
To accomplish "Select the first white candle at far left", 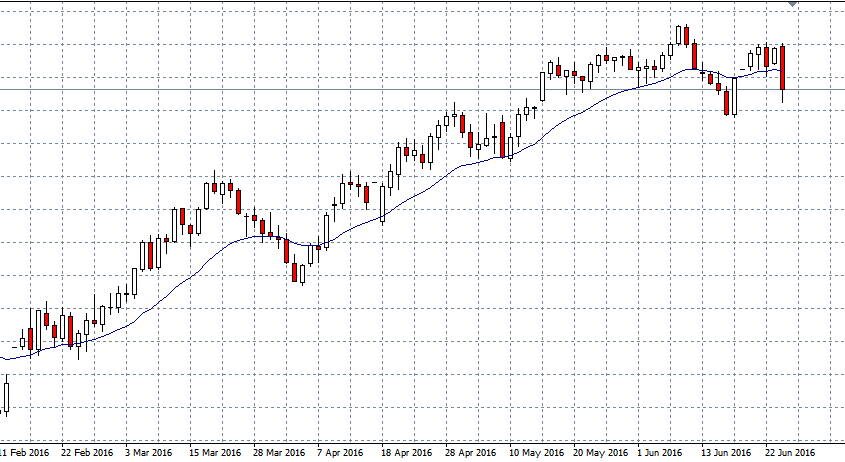I will coord(6,396).
